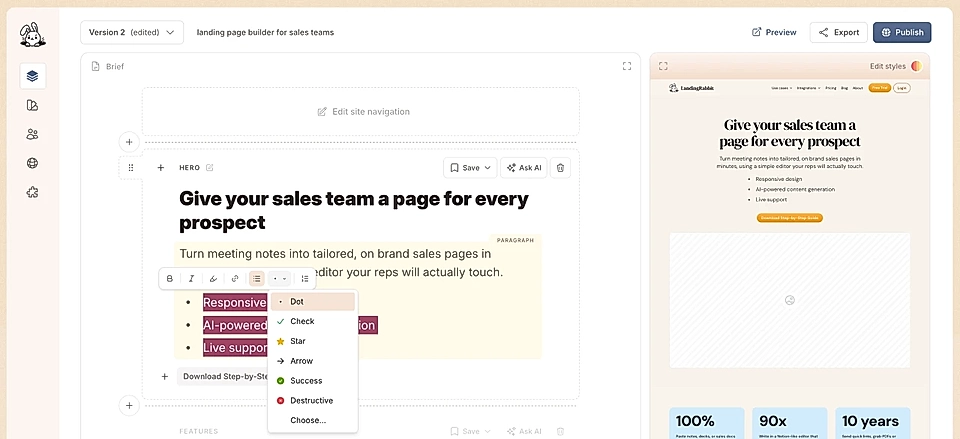Click the Export button

tap(839, 32)
